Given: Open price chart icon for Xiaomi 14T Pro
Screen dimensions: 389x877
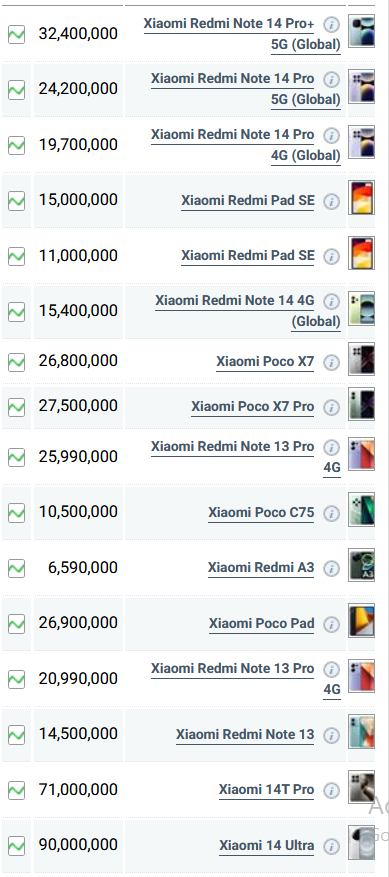Looking at the screenshot, I should (x=16, y=790).
